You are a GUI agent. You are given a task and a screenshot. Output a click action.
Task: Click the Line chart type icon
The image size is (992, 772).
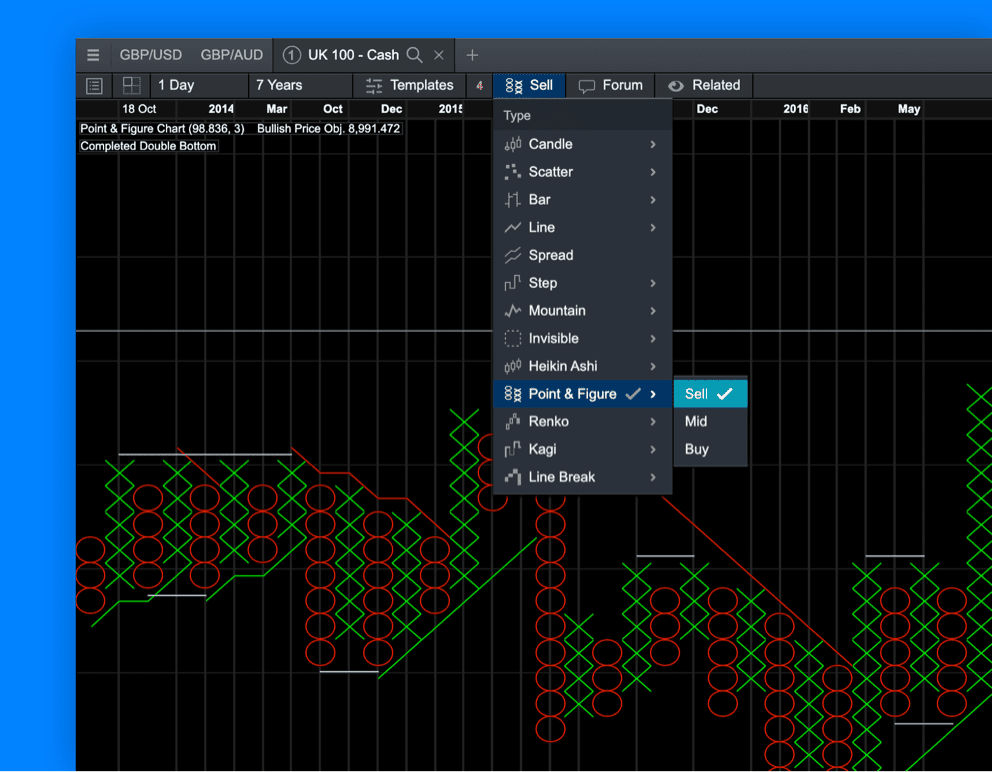pos(512,228)
